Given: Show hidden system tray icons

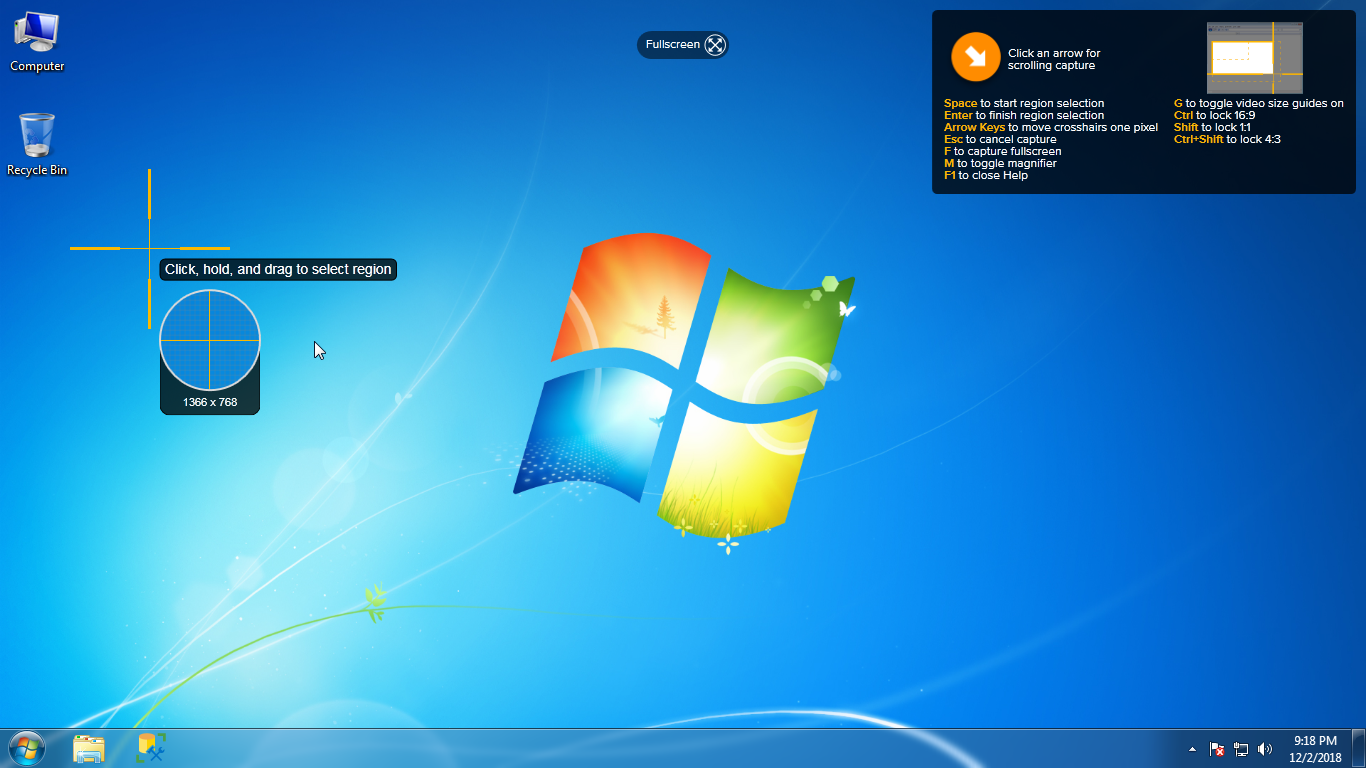Looking at the screenshot, I should click(x=1192, y=749).
